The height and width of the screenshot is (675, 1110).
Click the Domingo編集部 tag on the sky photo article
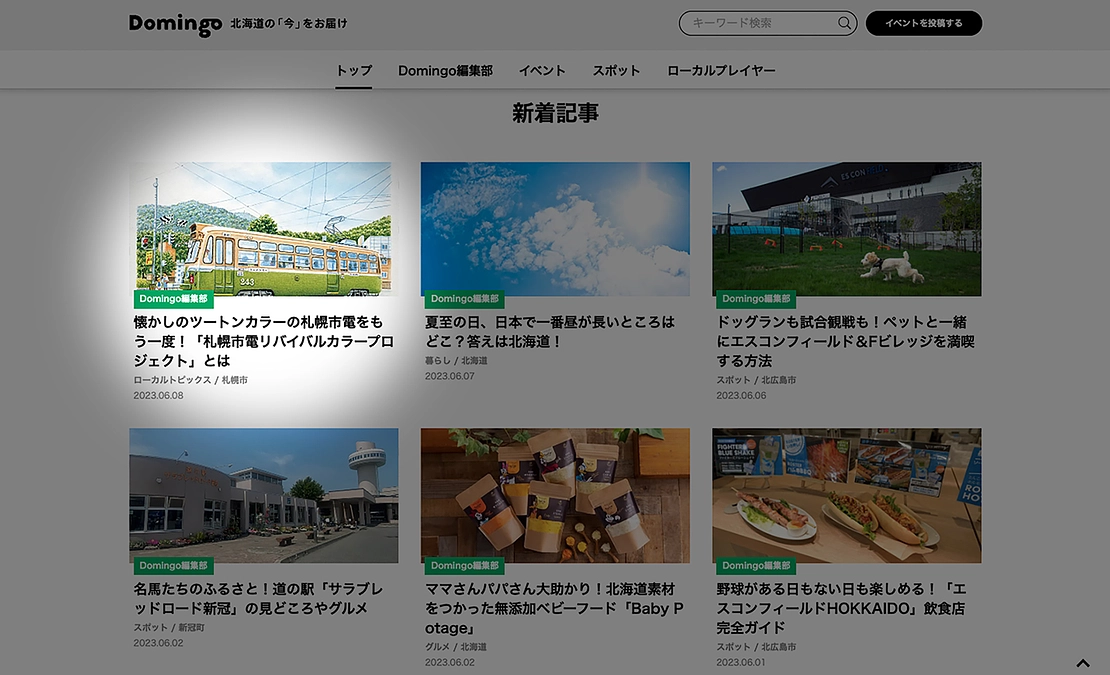pyautogui.click(x=464, y=299)
